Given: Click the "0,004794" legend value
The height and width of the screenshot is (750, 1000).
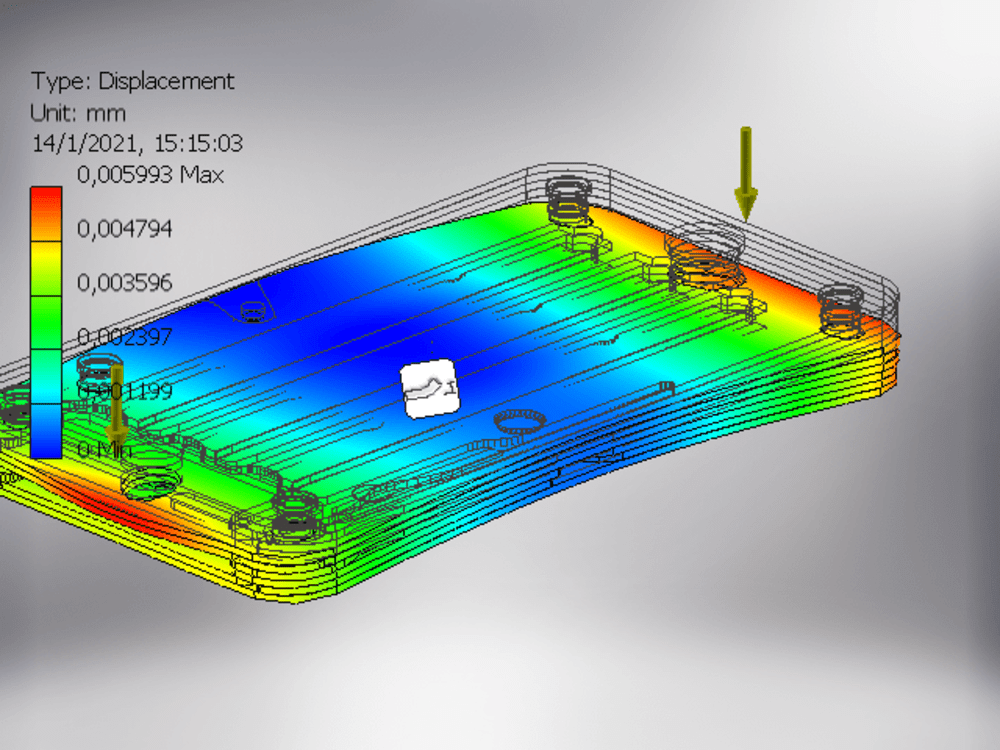Looking at the screenshot, I should (125, 228).
